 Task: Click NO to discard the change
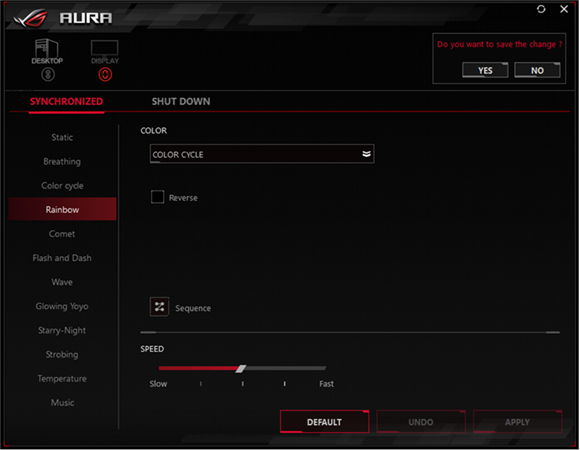(537, 70)
